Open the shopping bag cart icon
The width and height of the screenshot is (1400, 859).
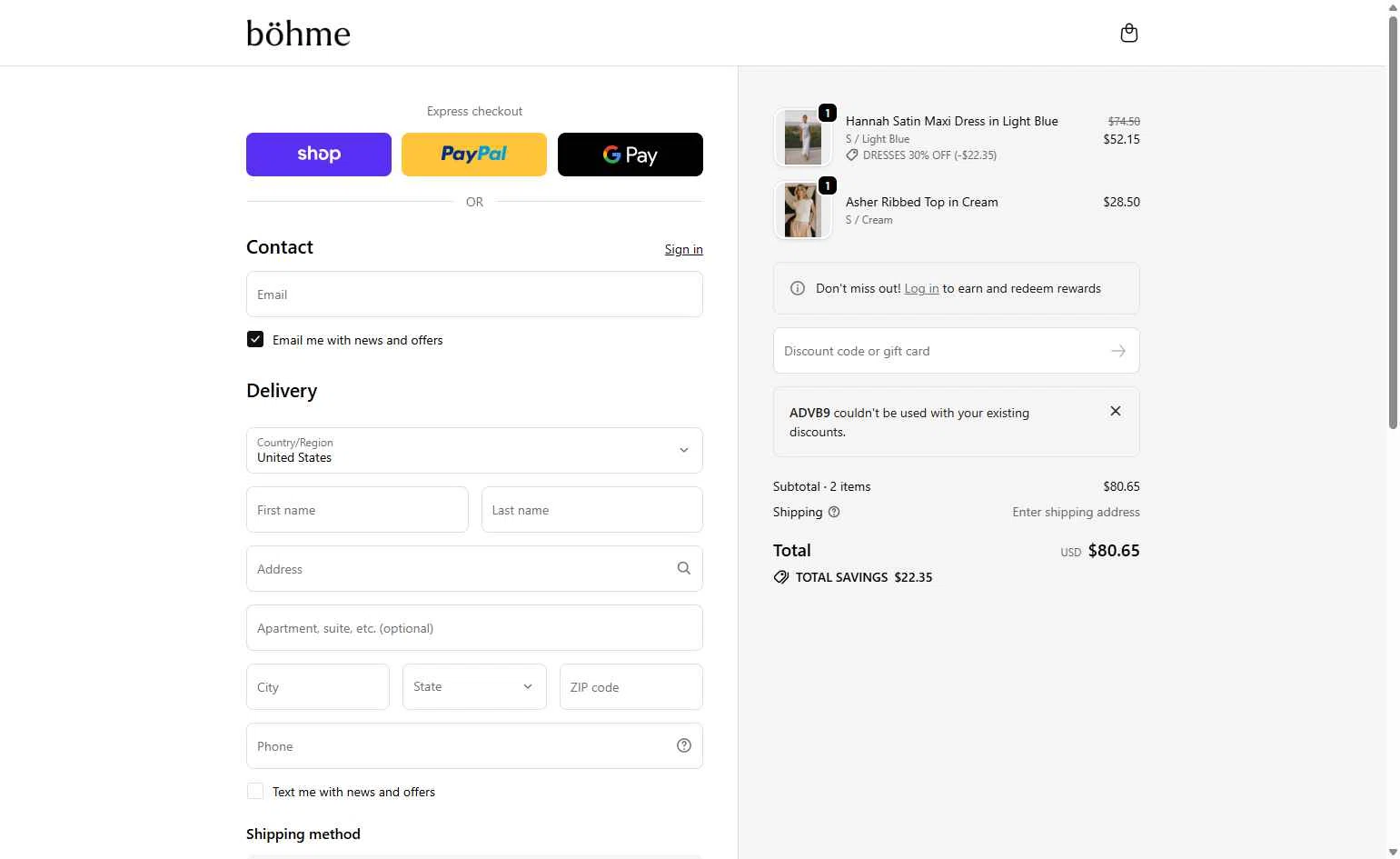click(1129, 33)
